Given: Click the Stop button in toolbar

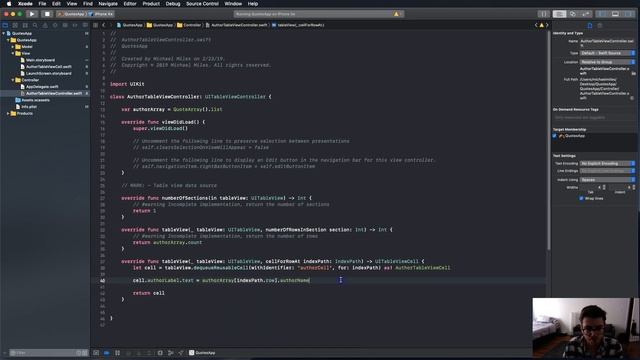Looking at the screenshot, I should click(47, 14).
